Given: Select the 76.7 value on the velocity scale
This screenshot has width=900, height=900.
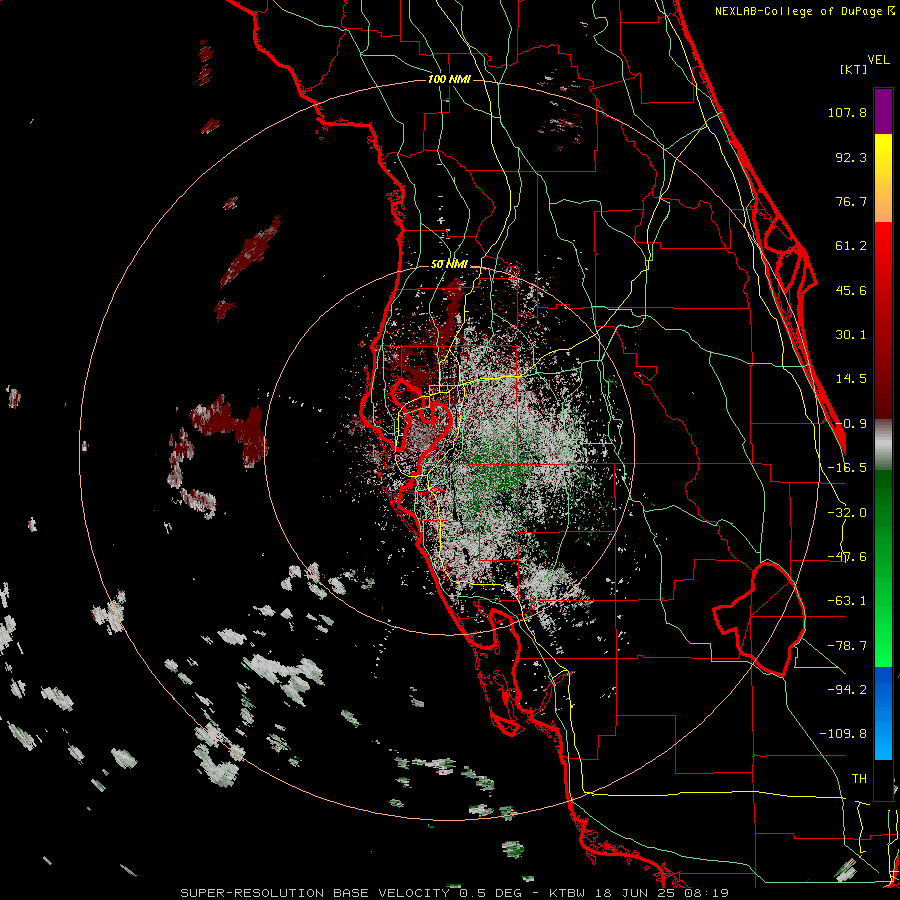Looking at the screenshot, I should click(x=851, y=201).
